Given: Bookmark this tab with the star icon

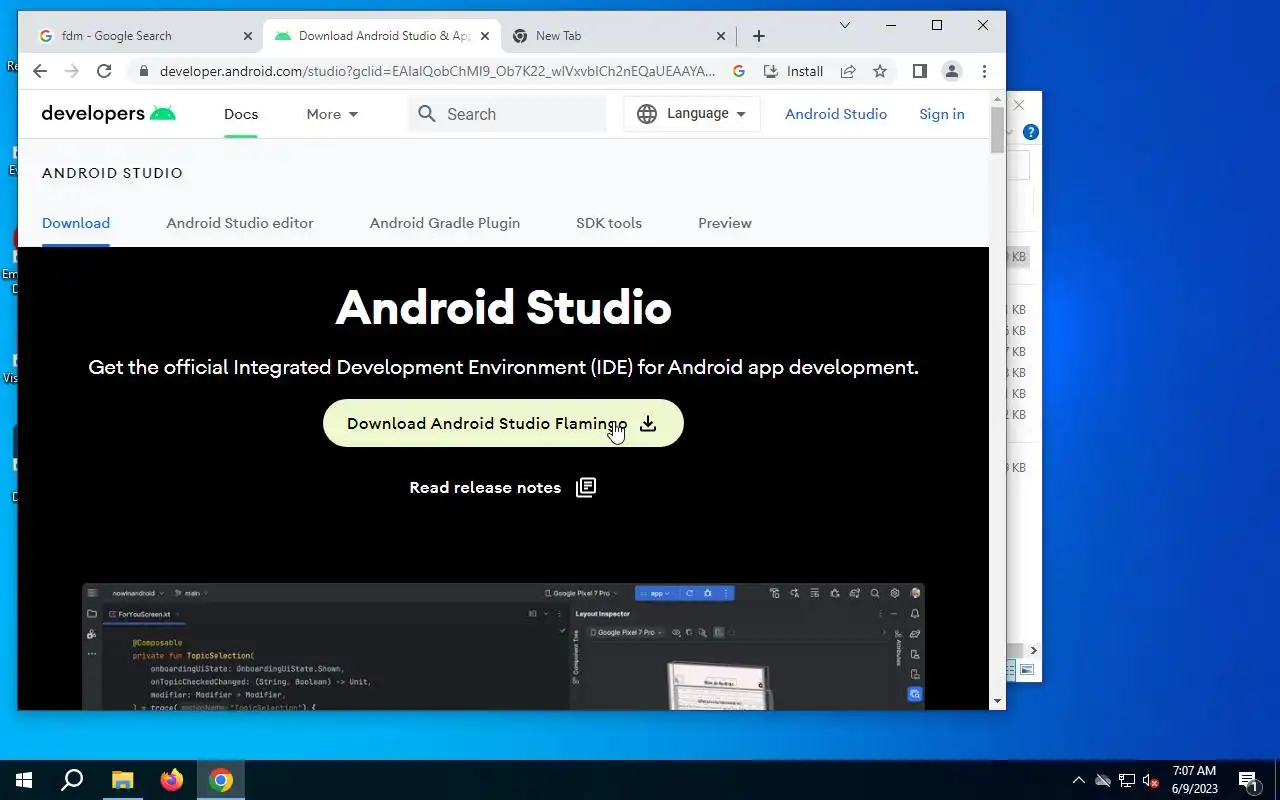Looking at the screenshot, I should point(880,71).
